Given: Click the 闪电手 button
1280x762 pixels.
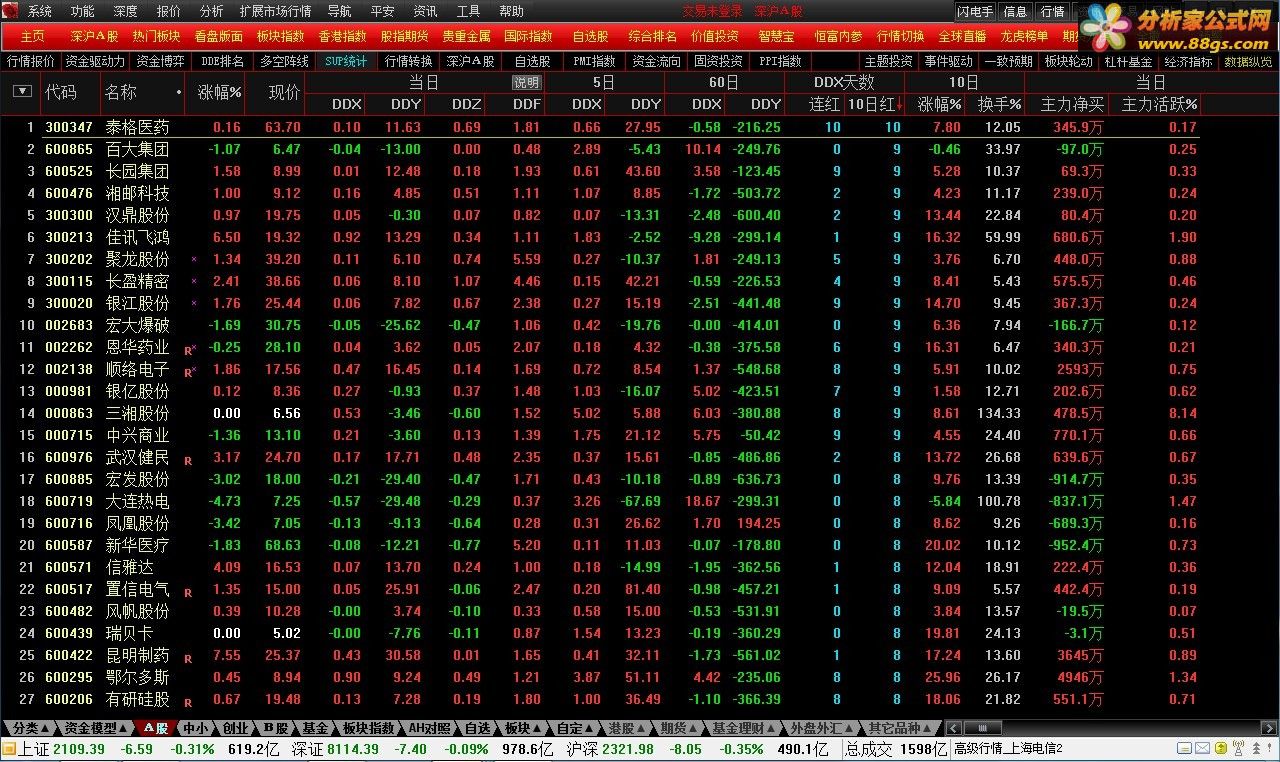Looking at the screenshot, I should point(975,12).
